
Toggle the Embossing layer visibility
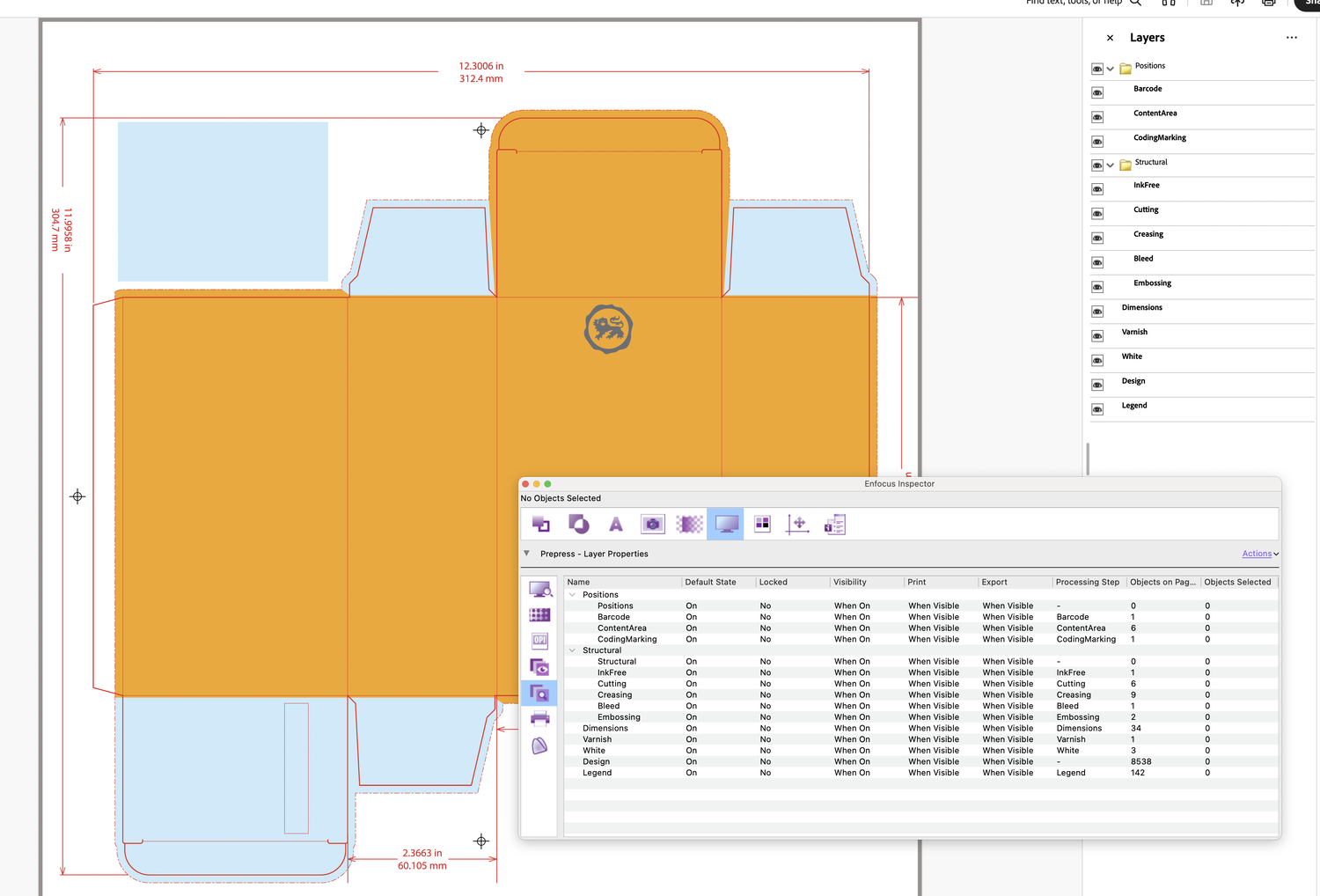coord(1097,286)
